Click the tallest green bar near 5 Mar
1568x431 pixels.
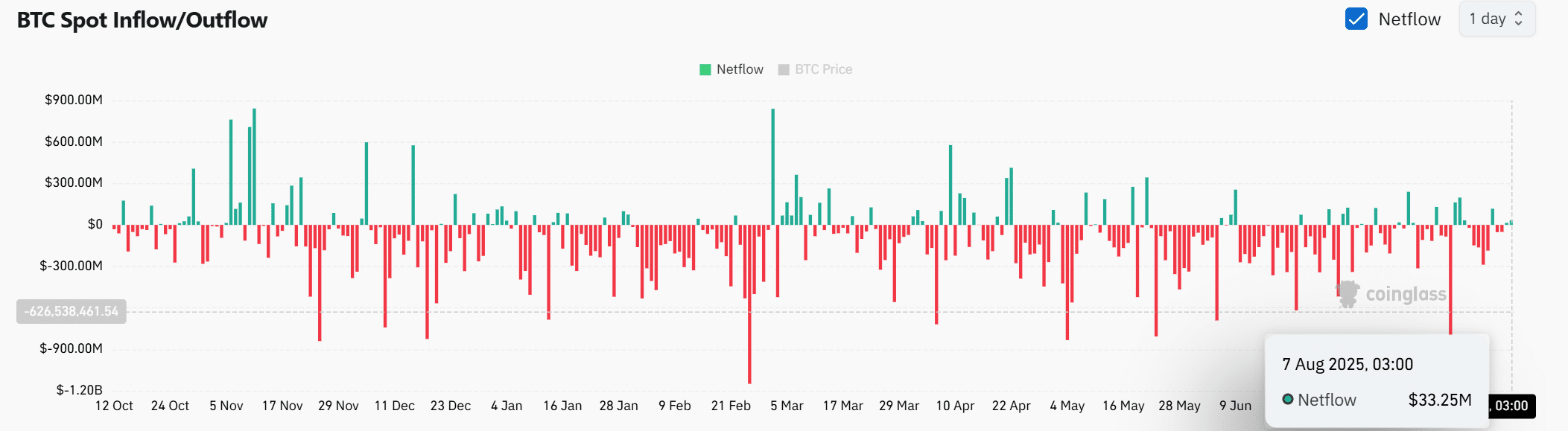tap(773, 164)
